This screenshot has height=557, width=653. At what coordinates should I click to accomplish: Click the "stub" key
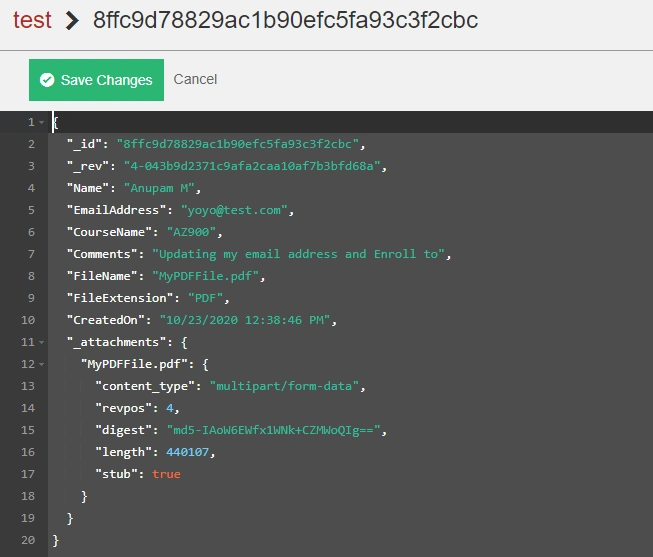[116, 475]
